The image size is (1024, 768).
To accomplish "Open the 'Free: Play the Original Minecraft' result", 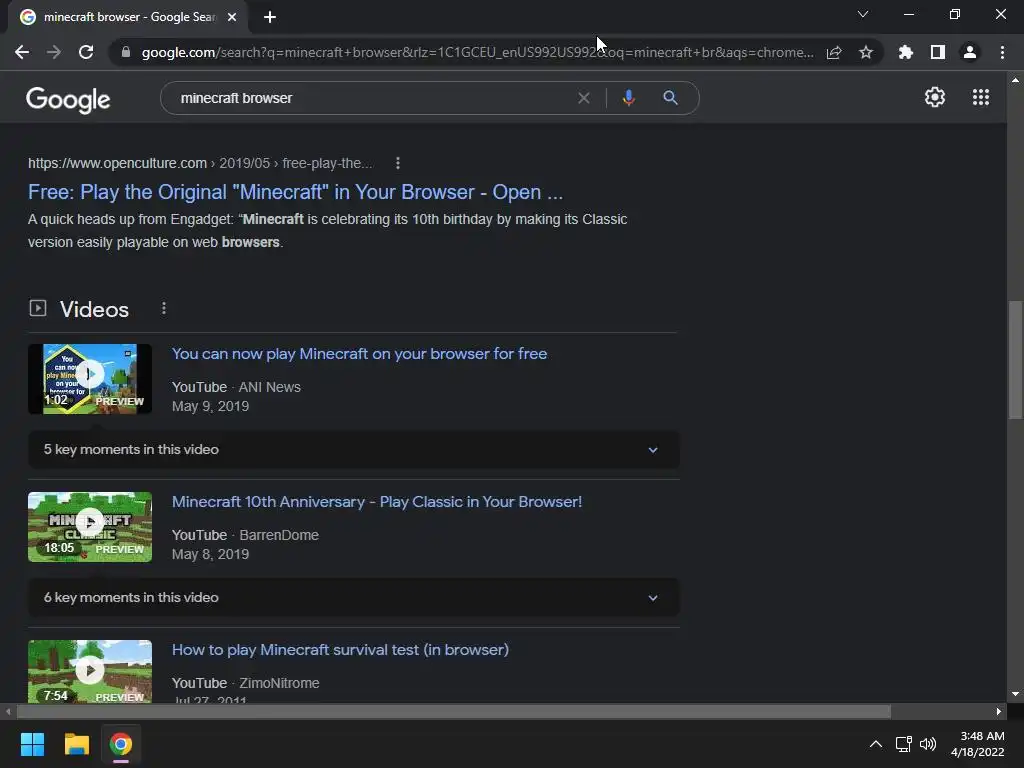I will pos(295,192).
